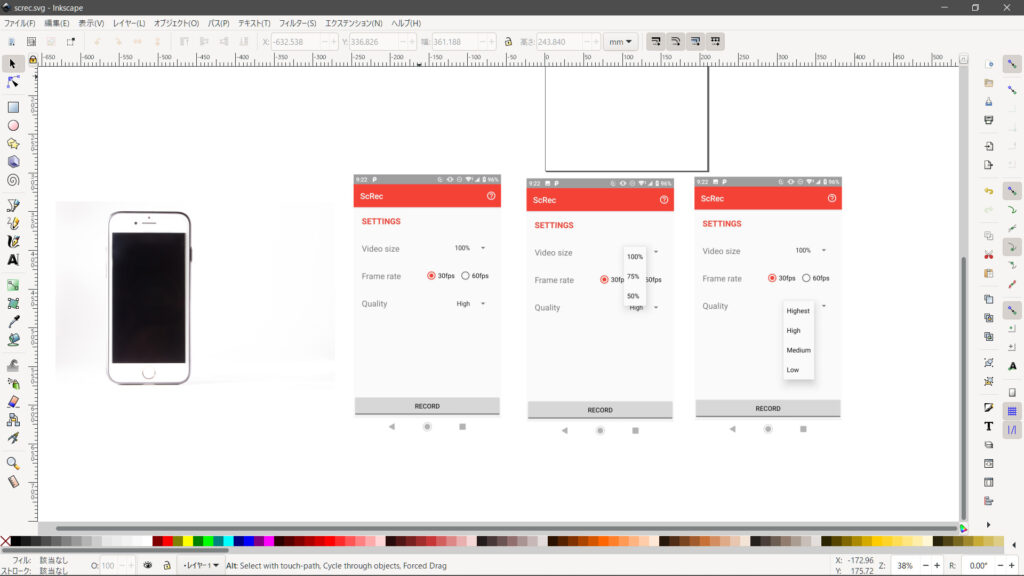1024x576 pixels.
Task: Open the Text and Font dialog icon
Action: pos(989,426)
